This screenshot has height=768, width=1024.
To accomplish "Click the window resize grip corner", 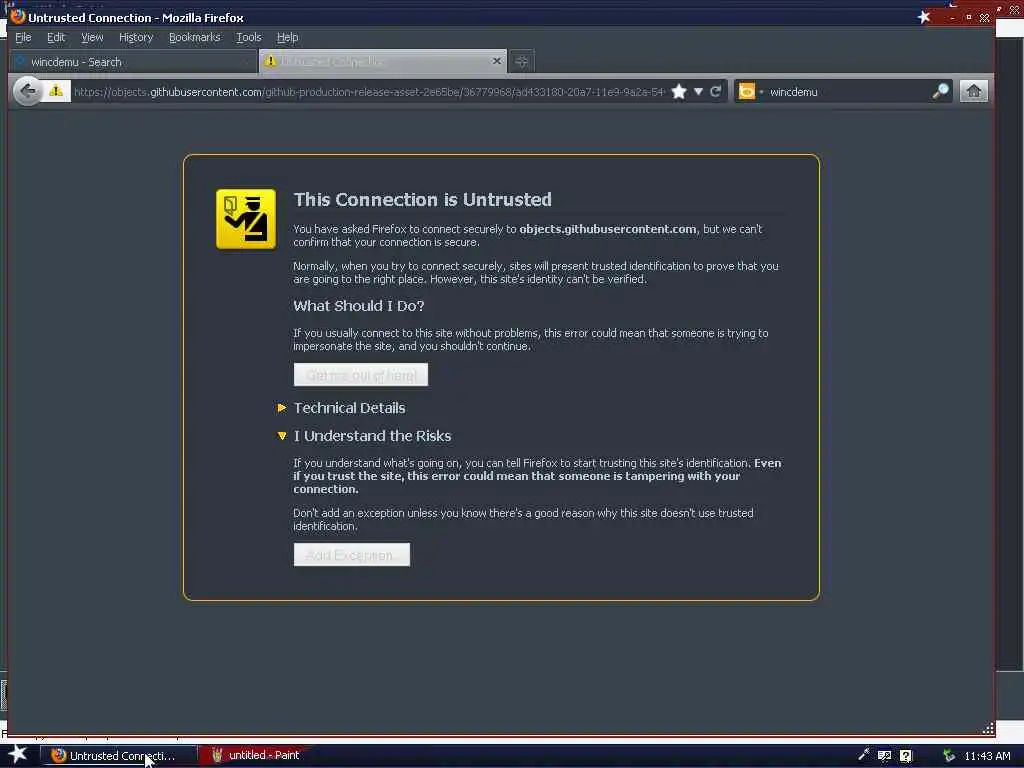I will point(988,728).
